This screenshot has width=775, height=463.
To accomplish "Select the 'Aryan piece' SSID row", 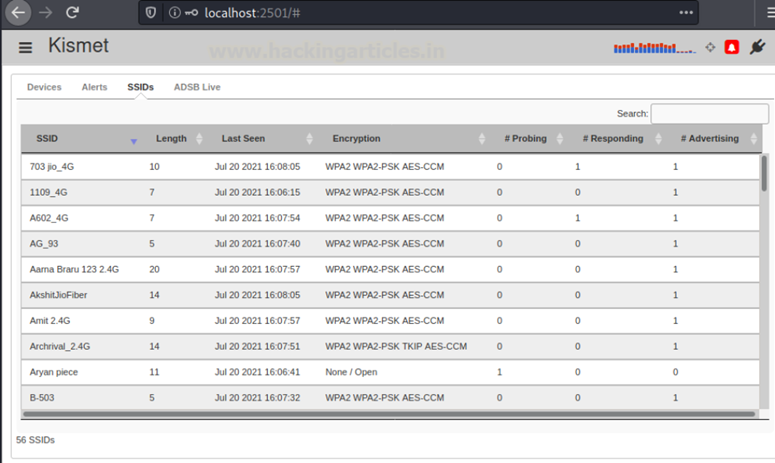I will click(x=390, y=372).
